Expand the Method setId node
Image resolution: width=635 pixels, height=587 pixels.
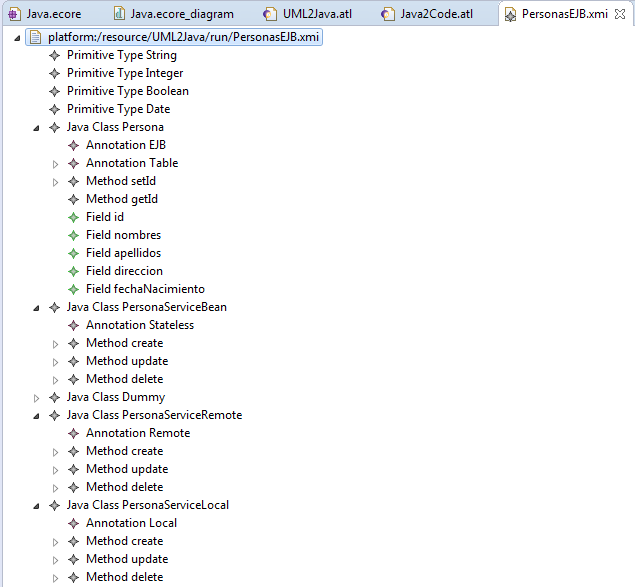point(55,182)
